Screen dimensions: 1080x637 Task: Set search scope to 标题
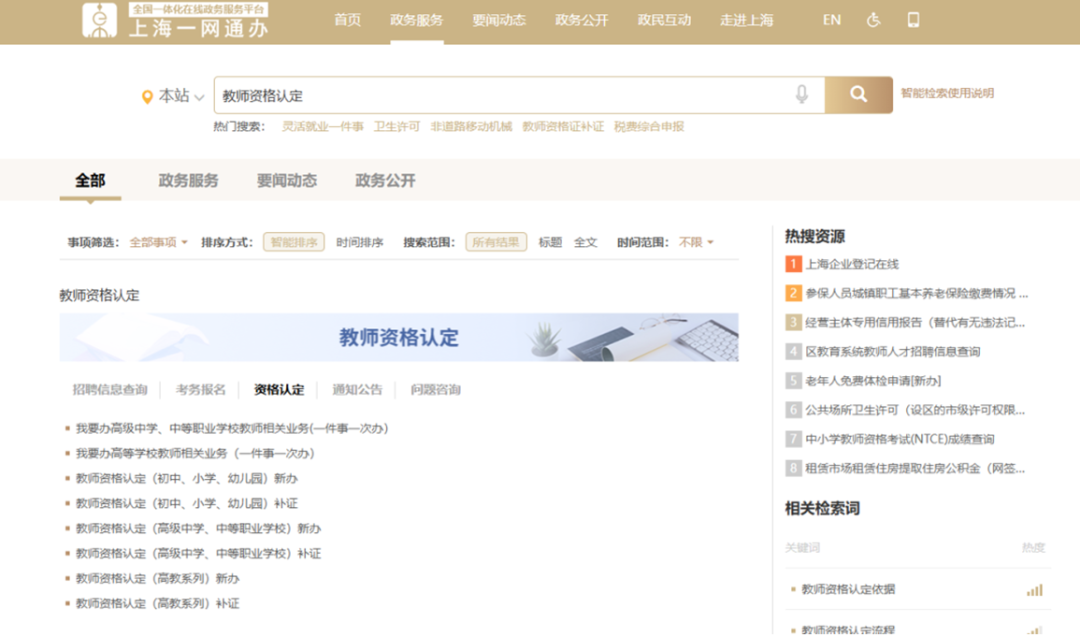point(550,242)
